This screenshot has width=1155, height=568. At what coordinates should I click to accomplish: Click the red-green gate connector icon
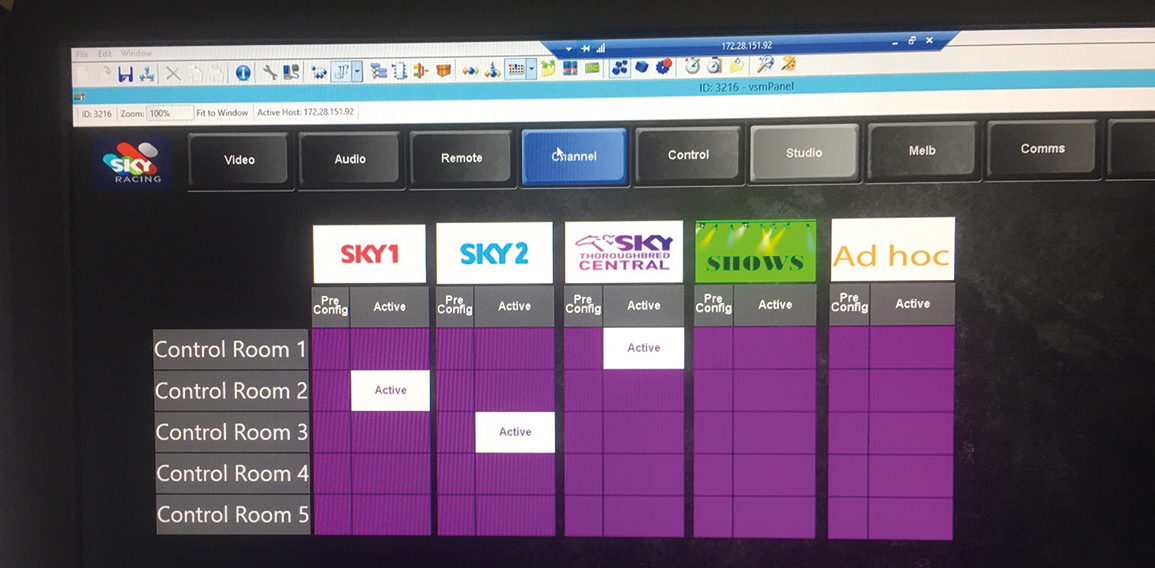[421, 71]
